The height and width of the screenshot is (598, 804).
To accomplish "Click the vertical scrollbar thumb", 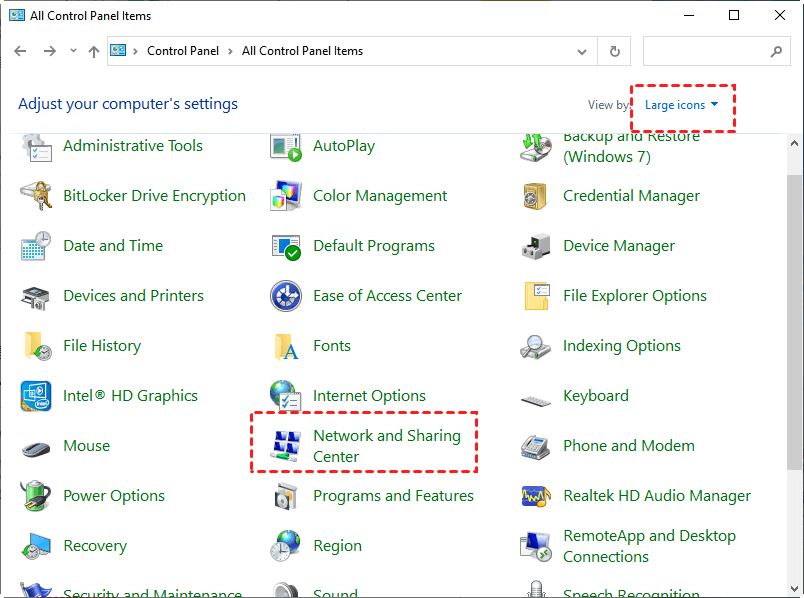I will 795,322.
